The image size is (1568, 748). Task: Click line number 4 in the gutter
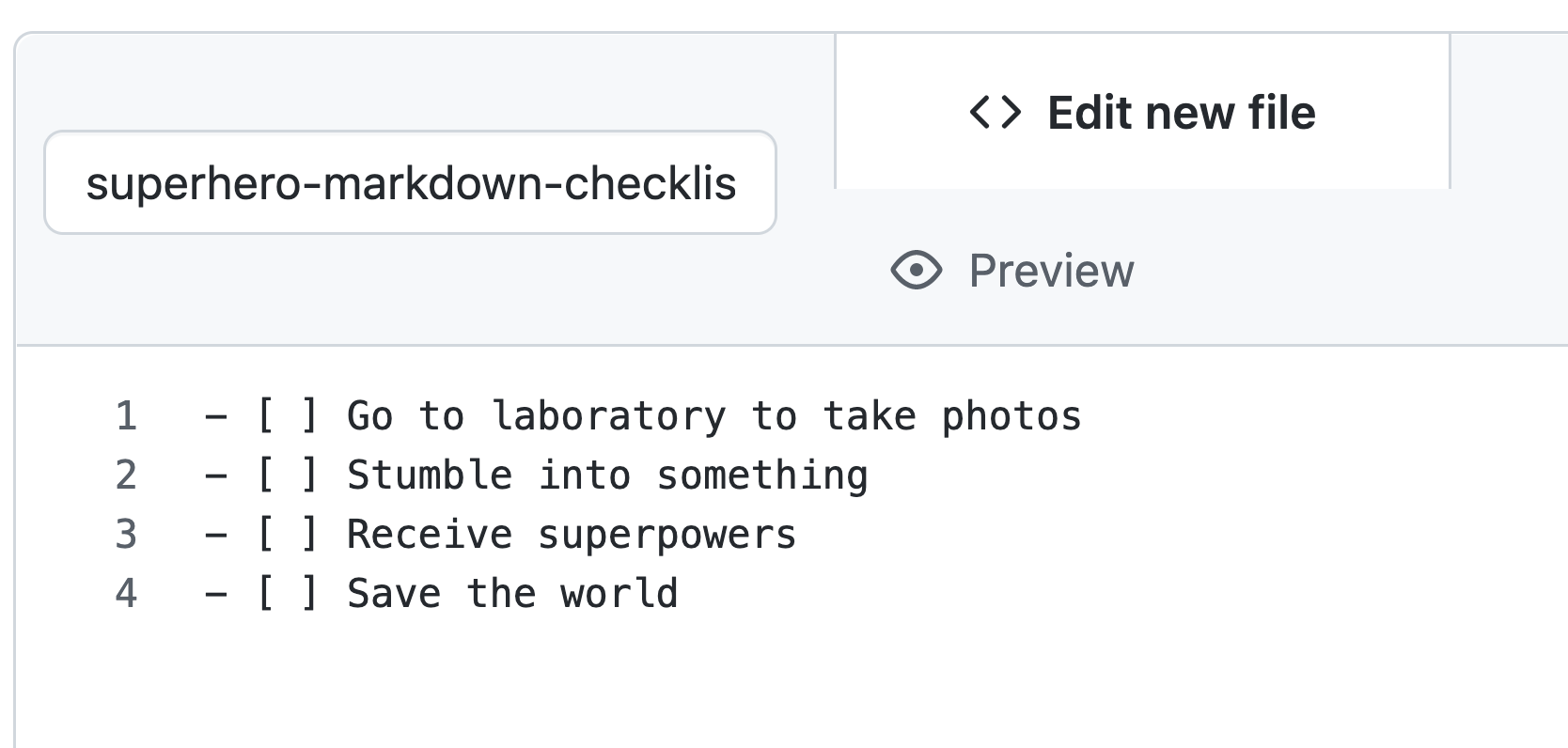tap(126, 594)
